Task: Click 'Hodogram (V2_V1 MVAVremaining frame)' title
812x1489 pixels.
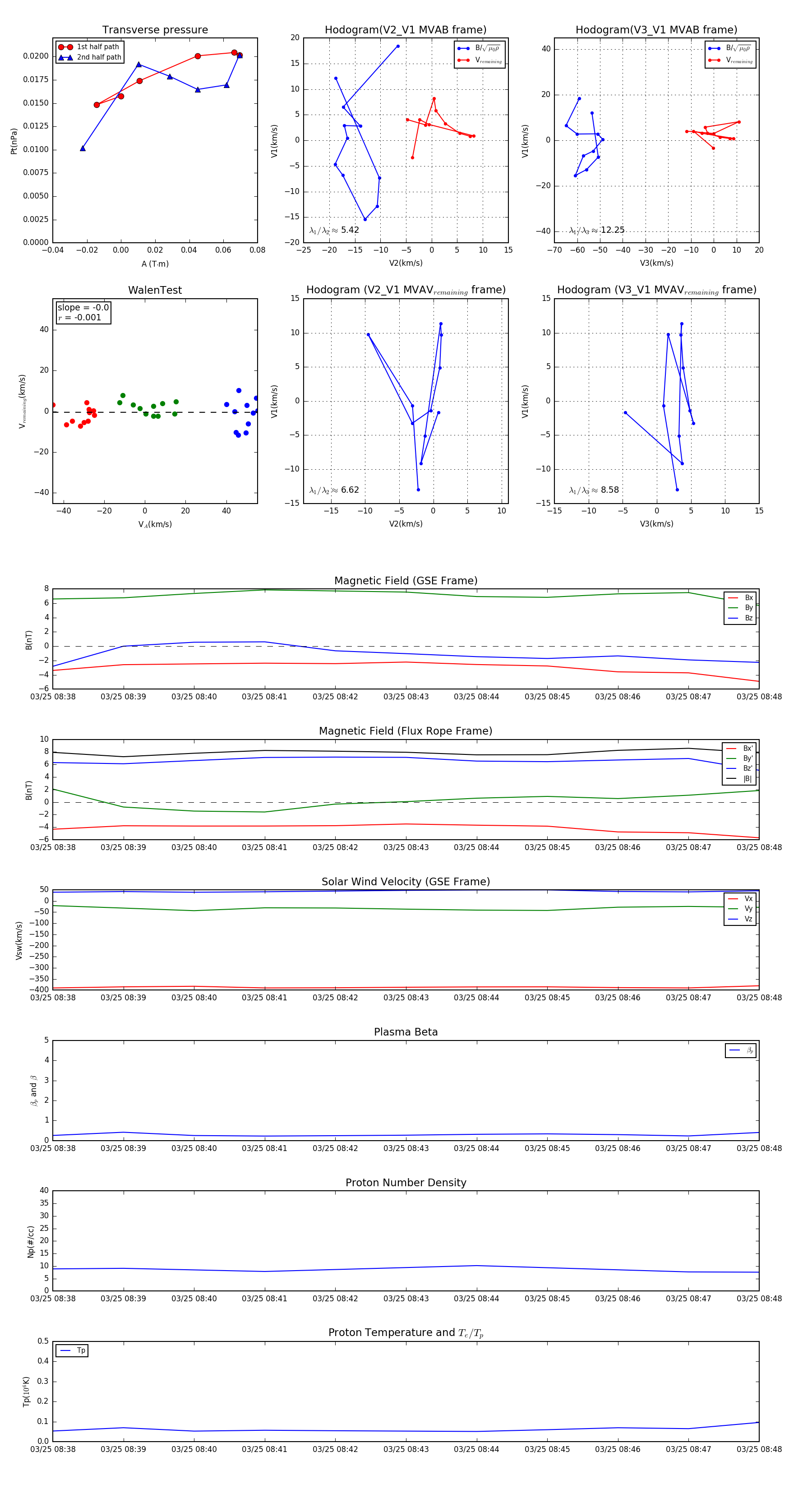Action: coord(406,290)
